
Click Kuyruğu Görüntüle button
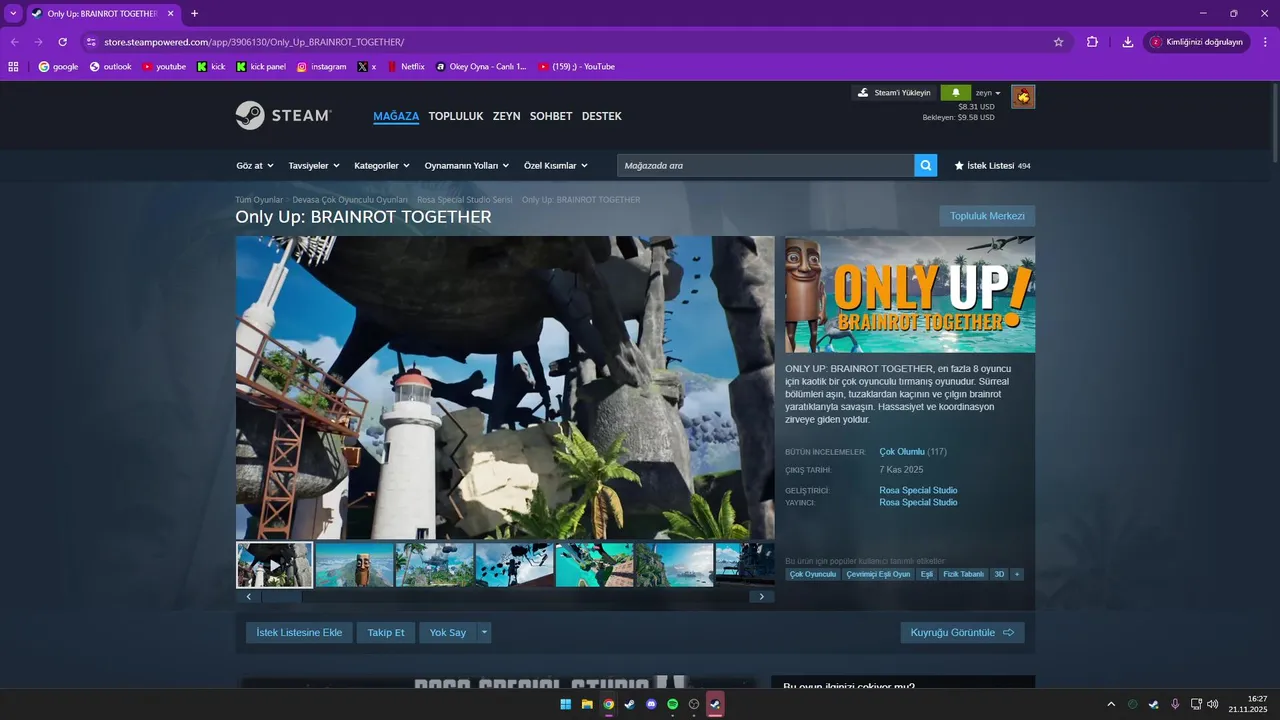pyautogui.click(x=962, y=632)
